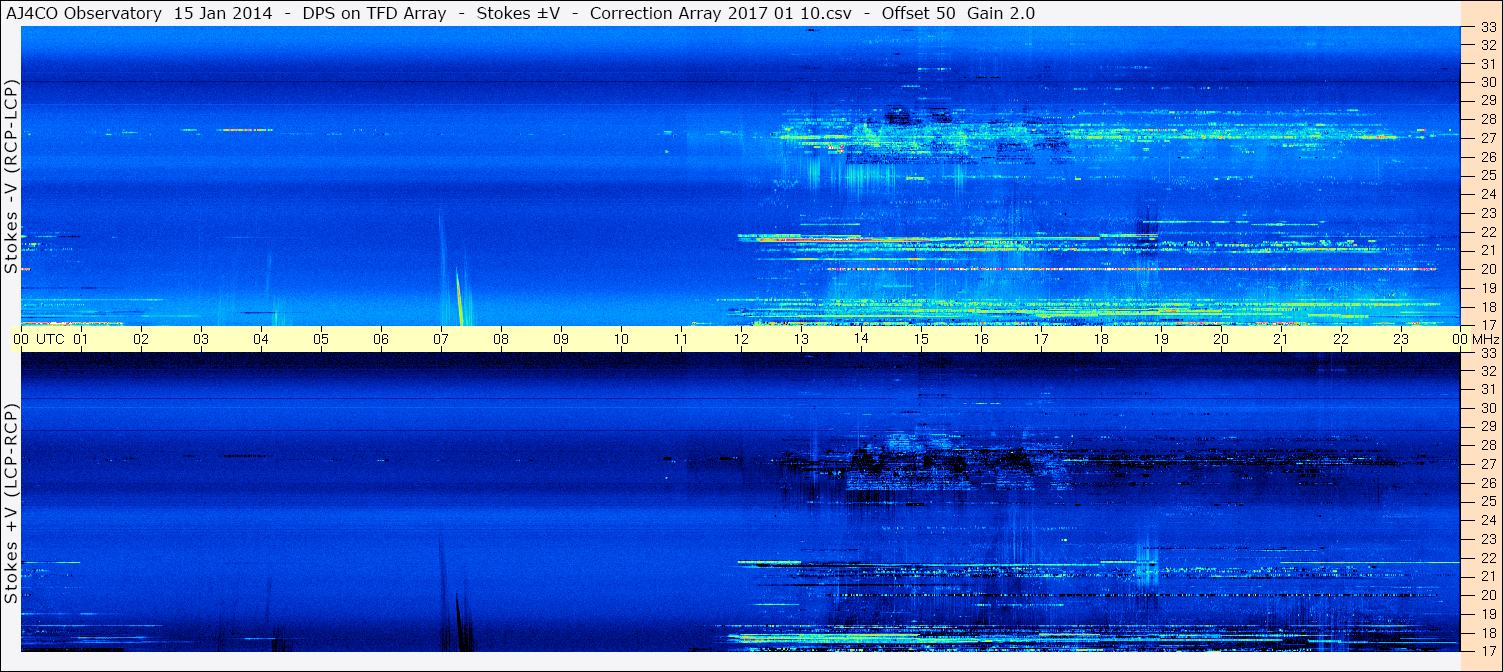Viewport: 1503px width, 672px height.
Task: Click 27 MHz label of Stokes -V panel
Action: 1488,138
